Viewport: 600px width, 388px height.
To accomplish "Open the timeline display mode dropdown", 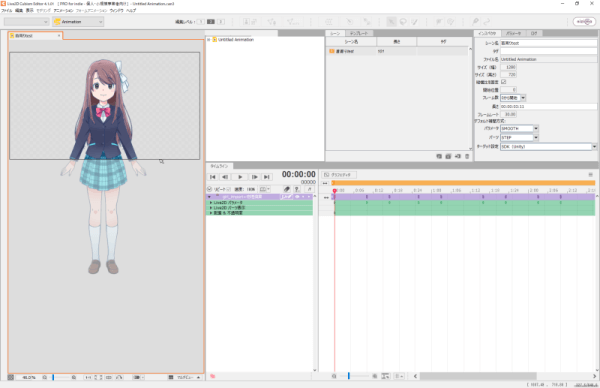I will click(265, 189).
